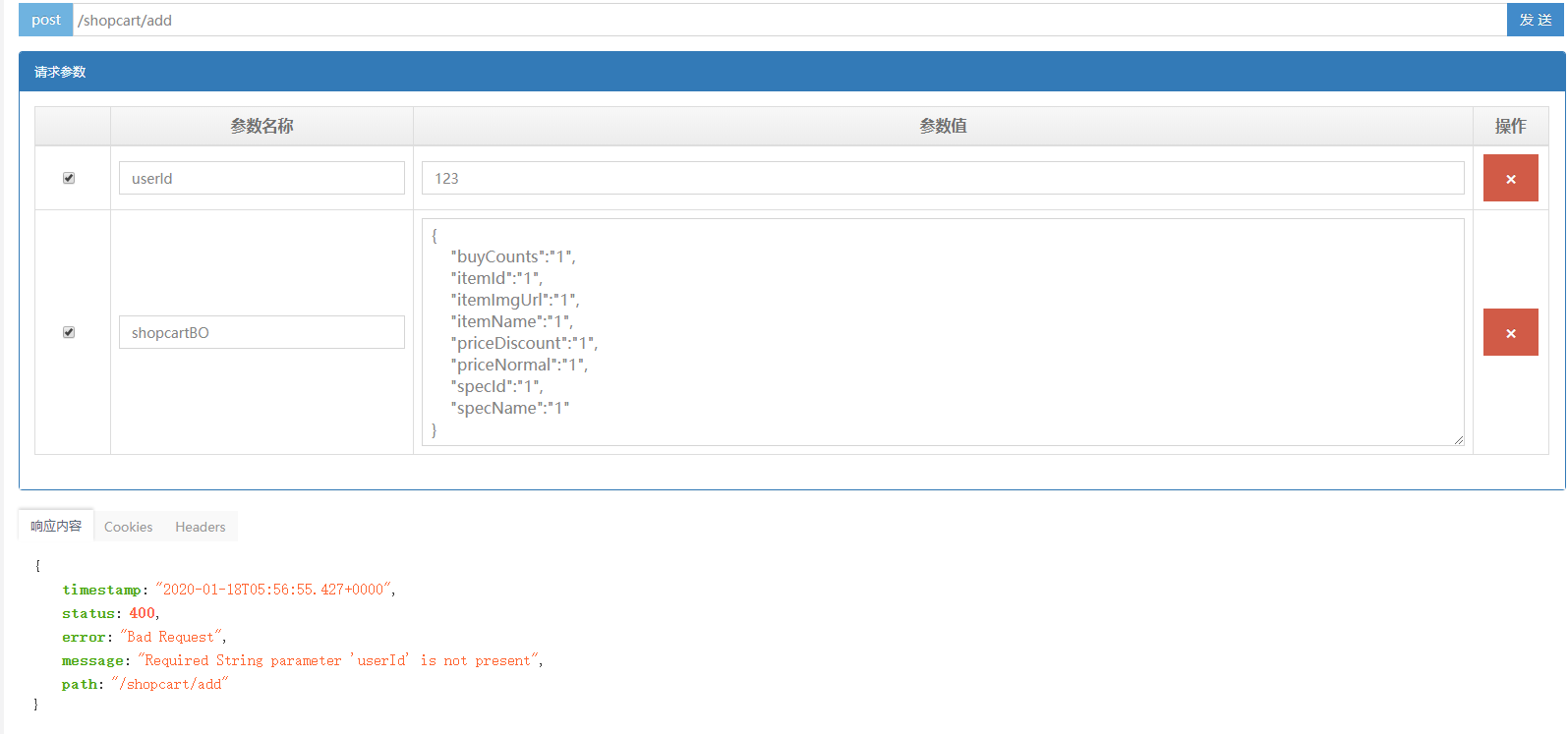Screen dimensions: 1568x734
Task: Delete the shopcartBO parameter row
Action: click(x=1510, y=332)
